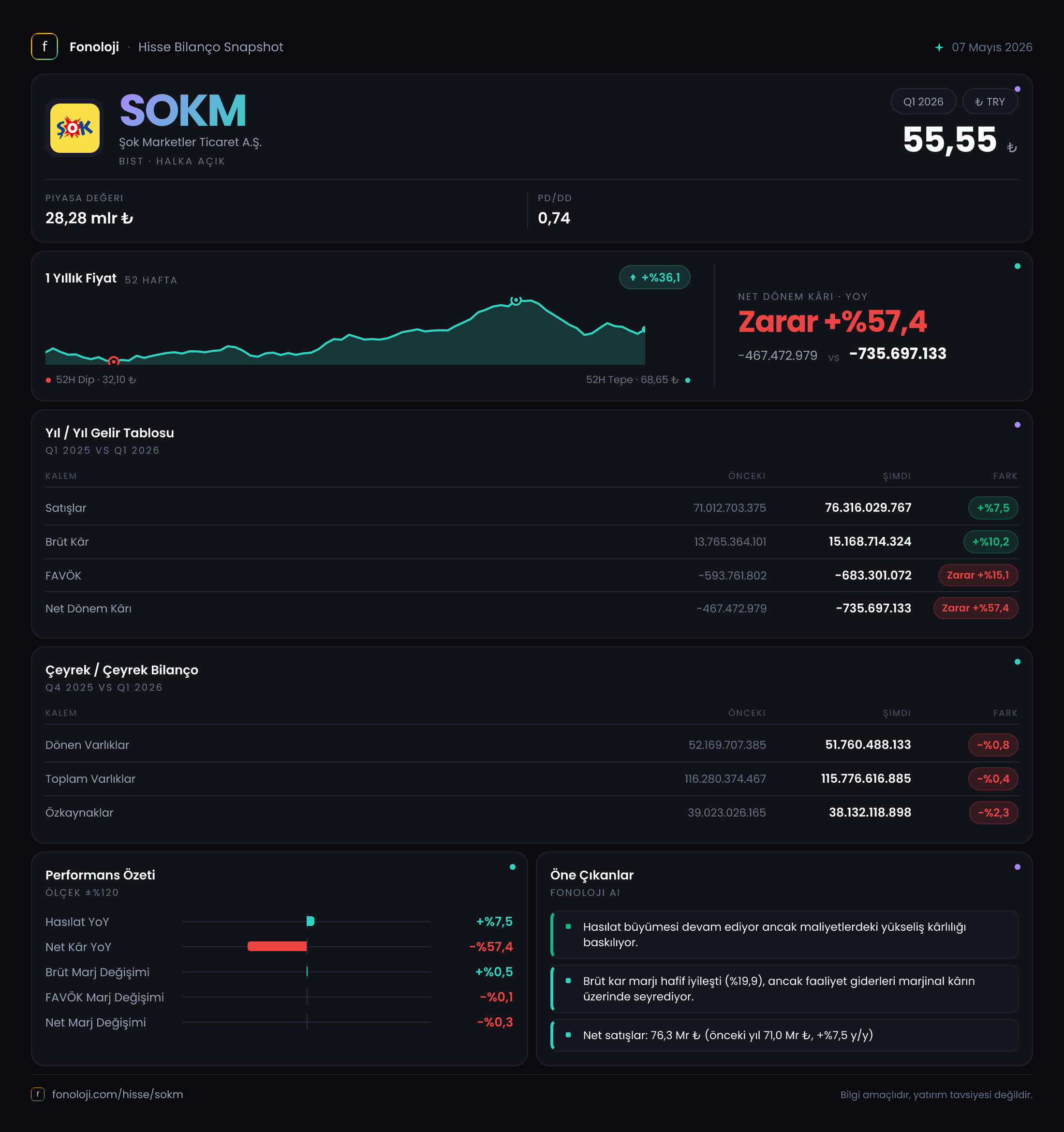Click the up arrow in +%36,1 badge
The height and width of the screenshot is (1132, 1064).
[x=633, y=278]
